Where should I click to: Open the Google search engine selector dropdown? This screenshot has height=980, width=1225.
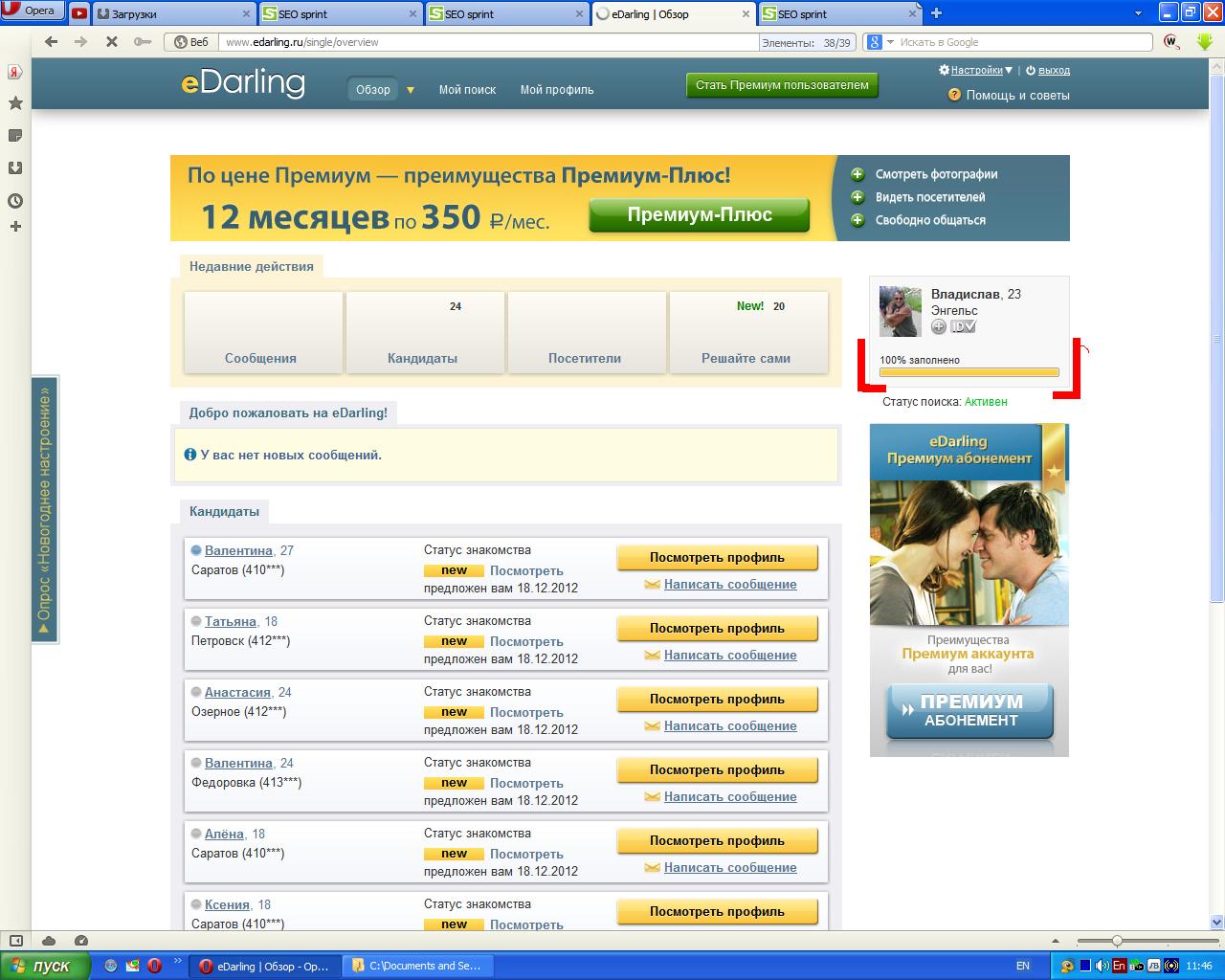tap(880, 42)
